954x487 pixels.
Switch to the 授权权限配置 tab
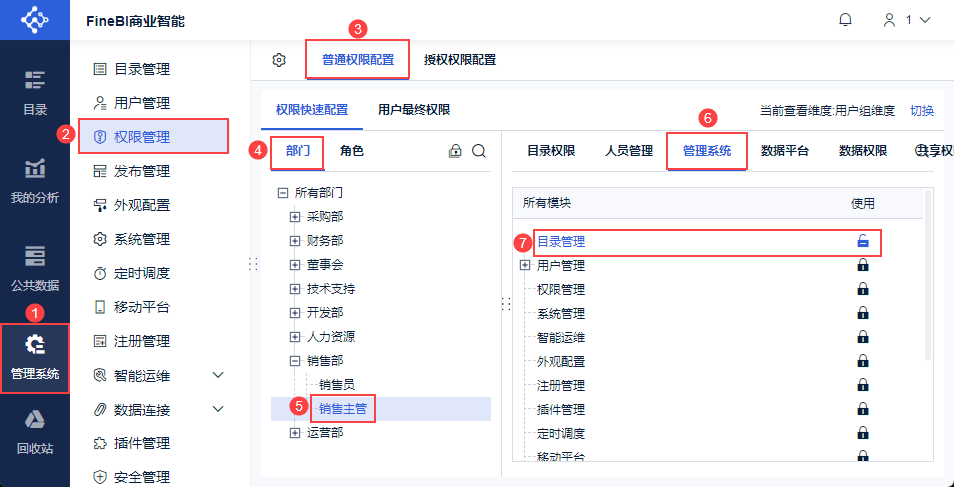pos(460,60)
